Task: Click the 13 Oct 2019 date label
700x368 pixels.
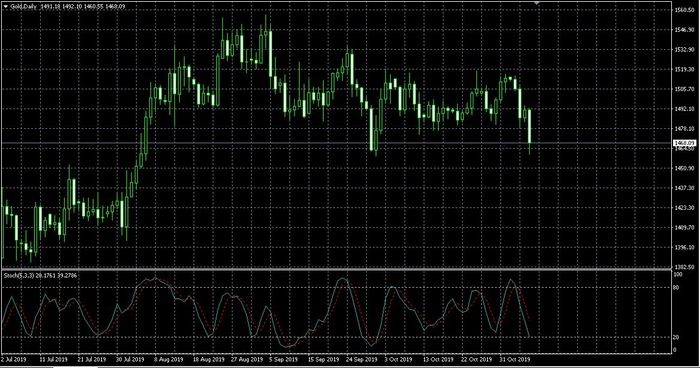Action: click(438, 359)
